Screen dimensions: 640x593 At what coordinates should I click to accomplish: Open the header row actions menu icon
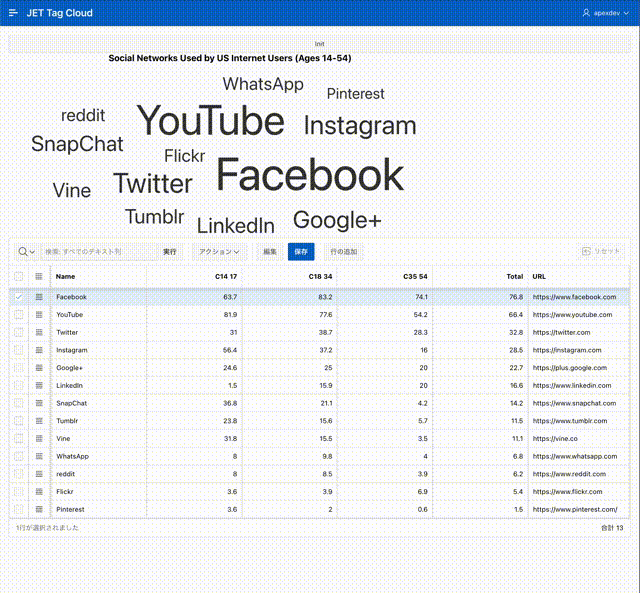(x=39, y=276)
